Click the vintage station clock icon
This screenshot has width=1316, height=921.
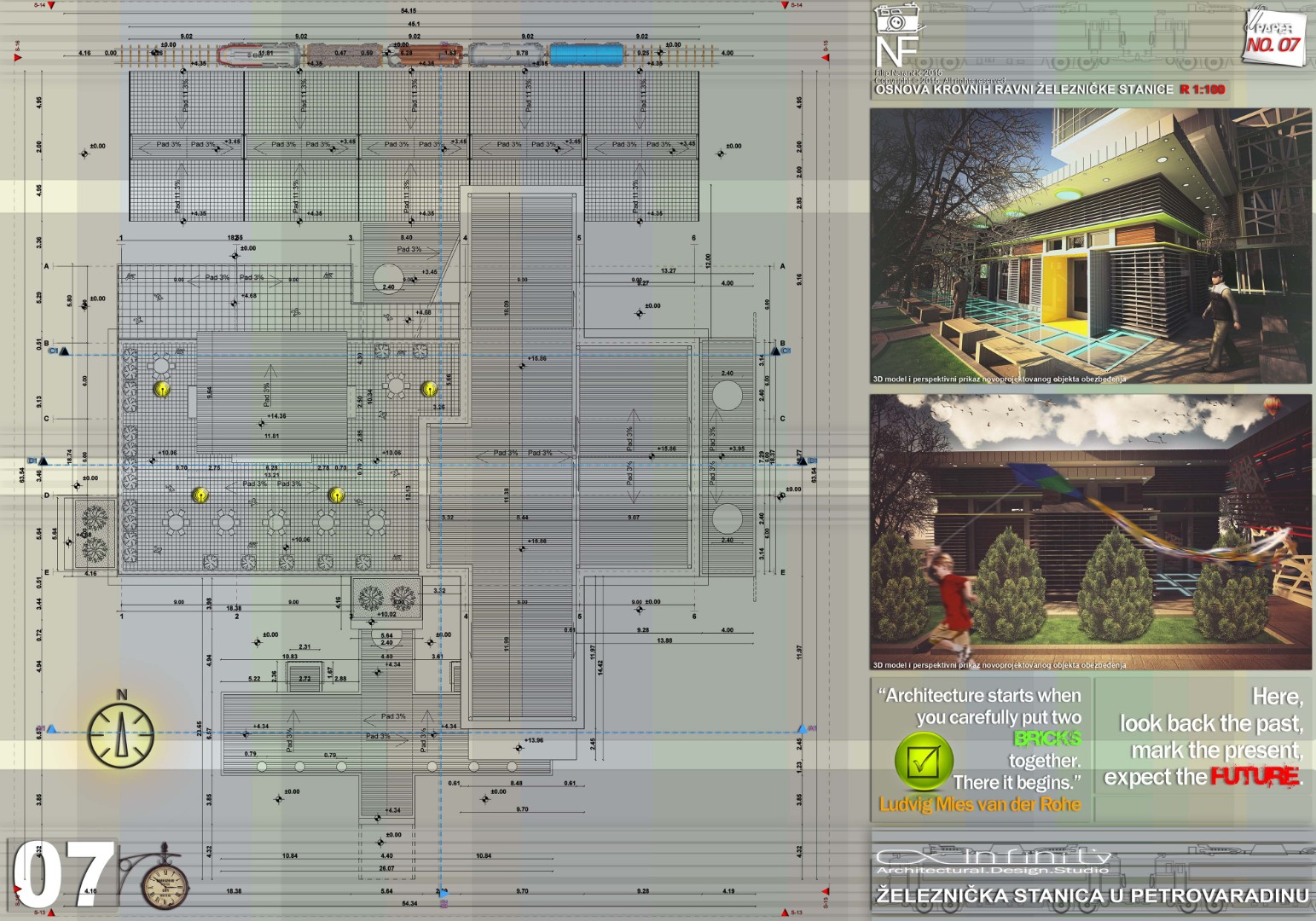165,883
